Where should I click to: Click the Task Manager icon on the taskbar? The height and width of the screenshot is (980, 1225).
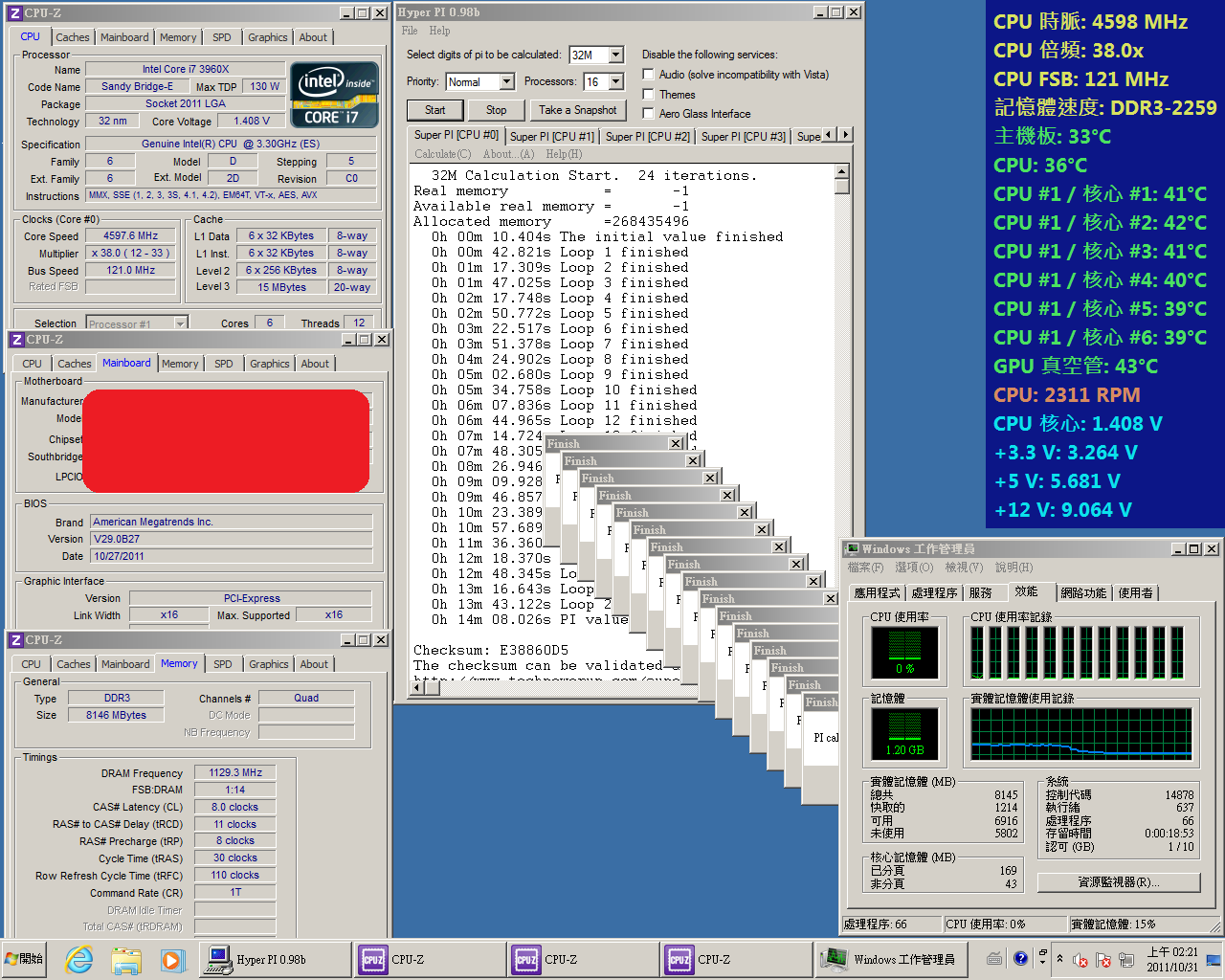[835, 959]
